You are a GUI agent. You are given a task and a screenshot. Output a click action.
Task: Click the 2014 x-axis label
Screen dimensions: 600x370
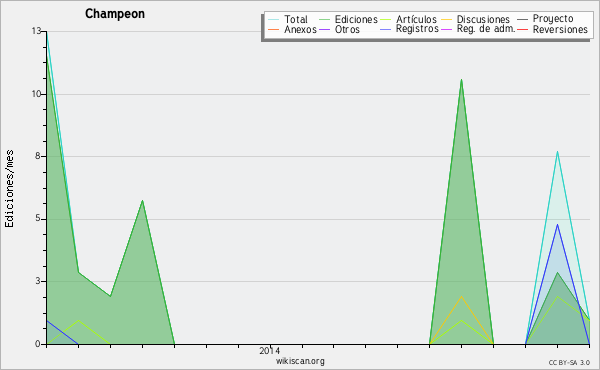pos(269,350)
